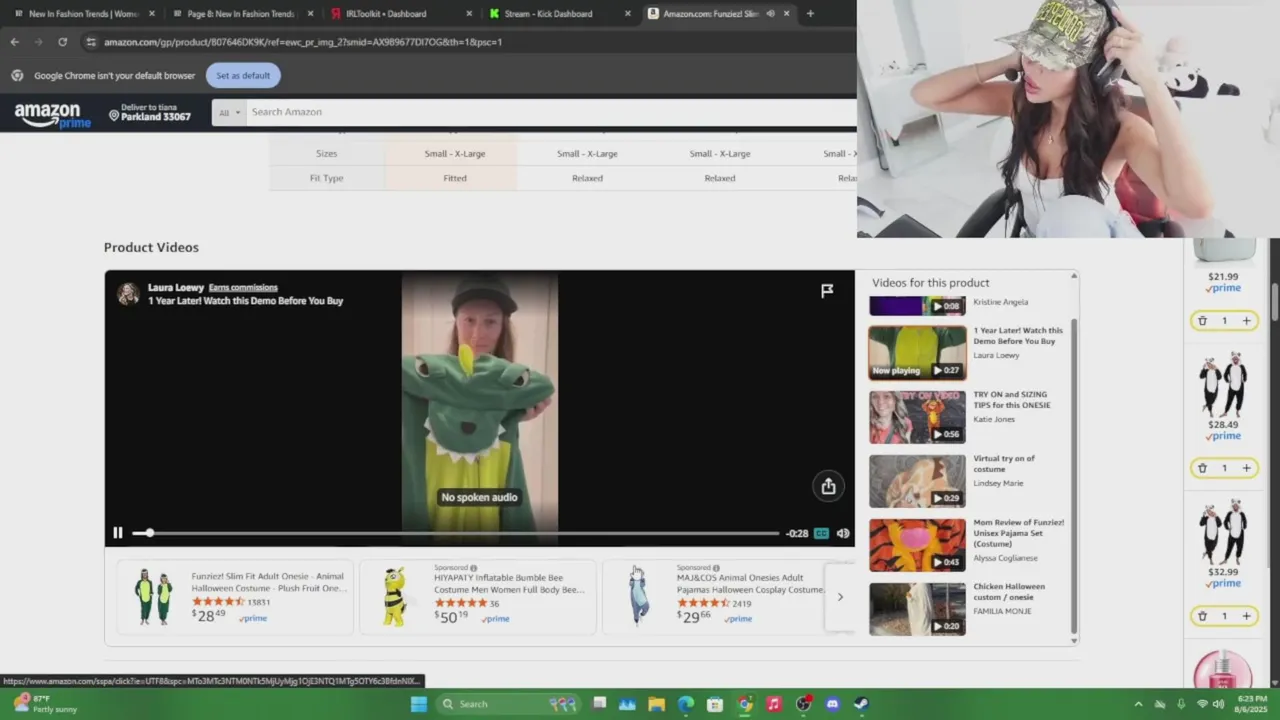Go to Amazon Prime home logo
Viewport: 1280px width, 720px height.
click(x=52, y=116)
